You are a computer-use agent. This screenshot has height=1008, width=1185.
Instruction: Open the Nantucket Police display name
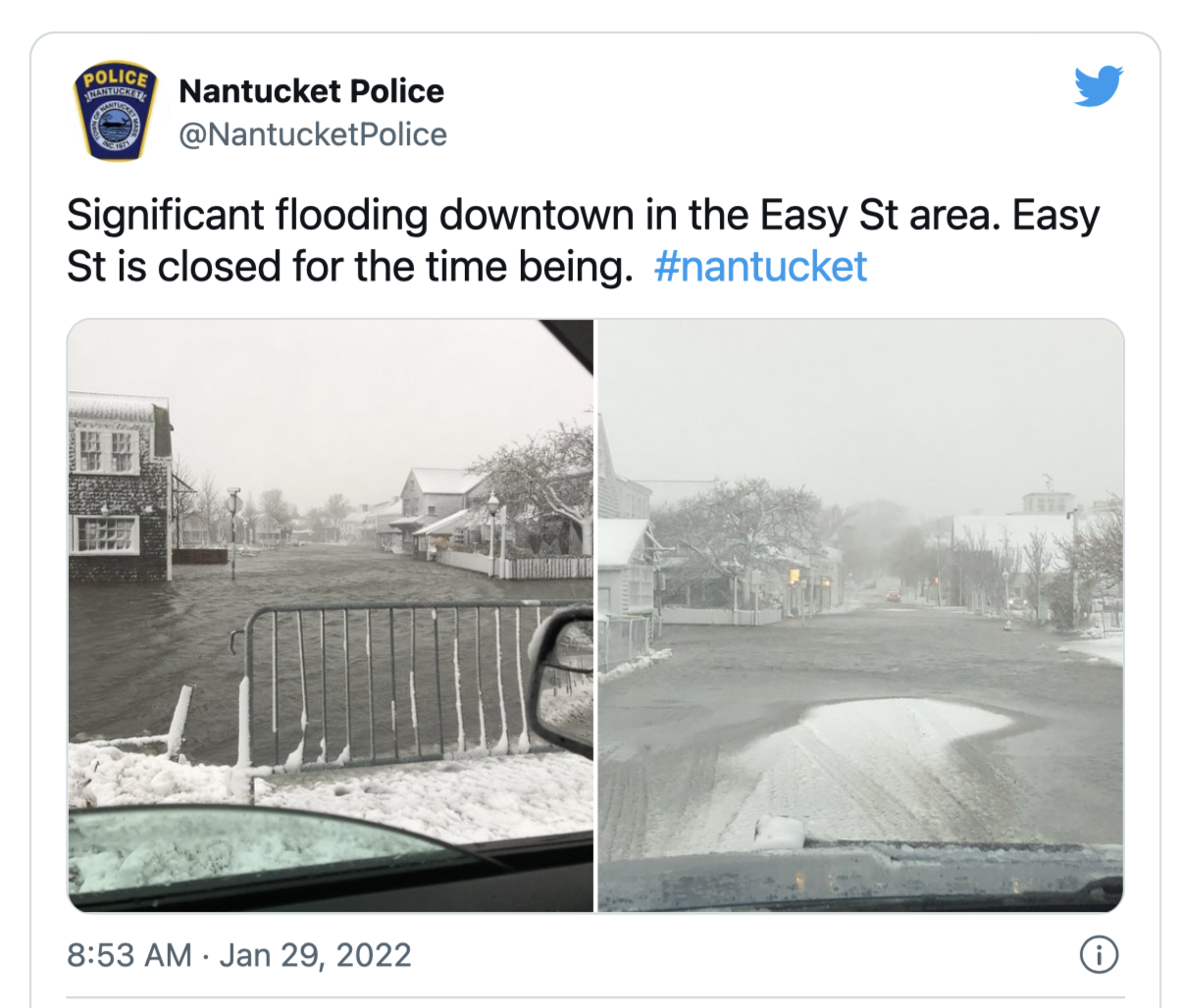pos(311,91)
